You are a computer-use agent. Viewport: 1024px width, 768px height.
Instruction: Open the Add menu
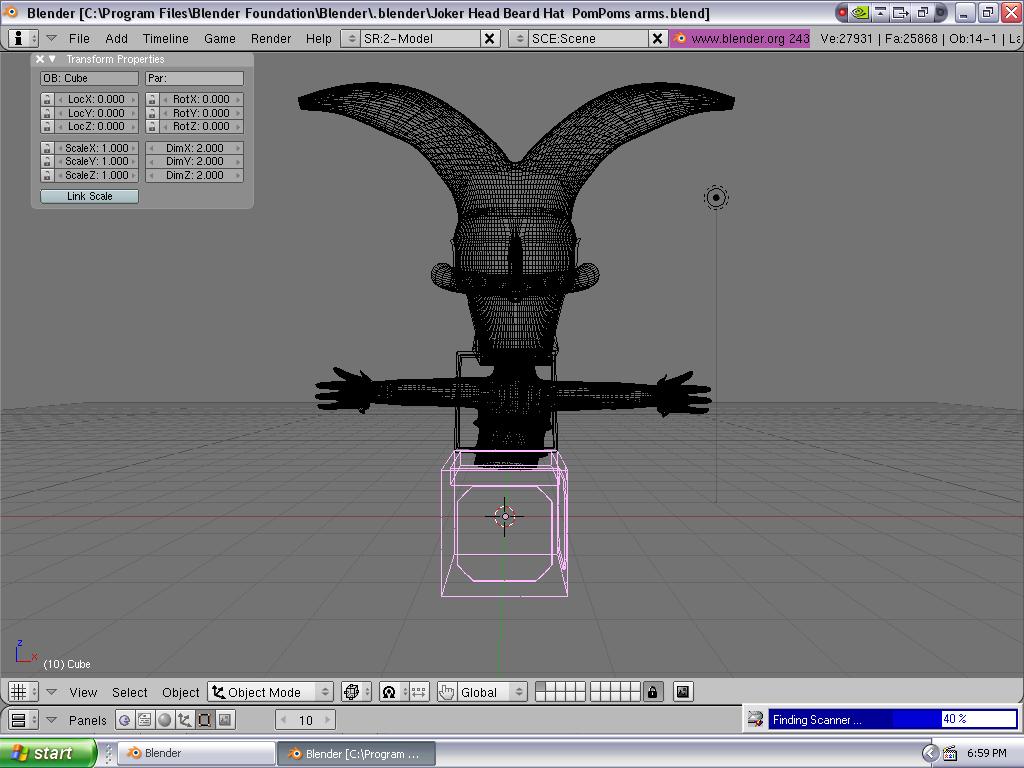pos(116,39)
